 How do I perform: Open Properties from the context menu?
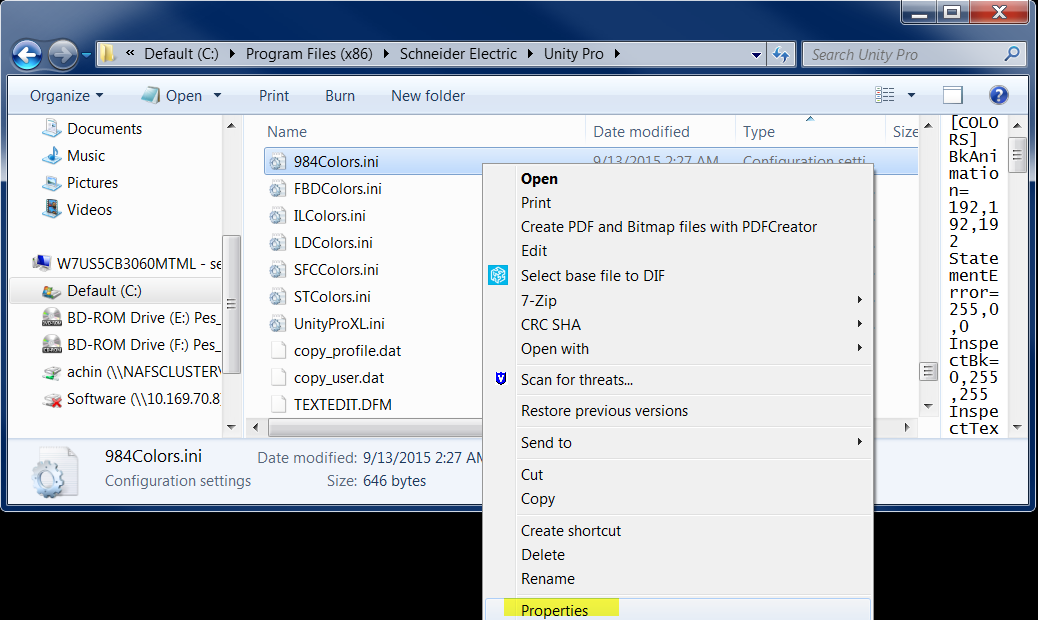(679, 610)
